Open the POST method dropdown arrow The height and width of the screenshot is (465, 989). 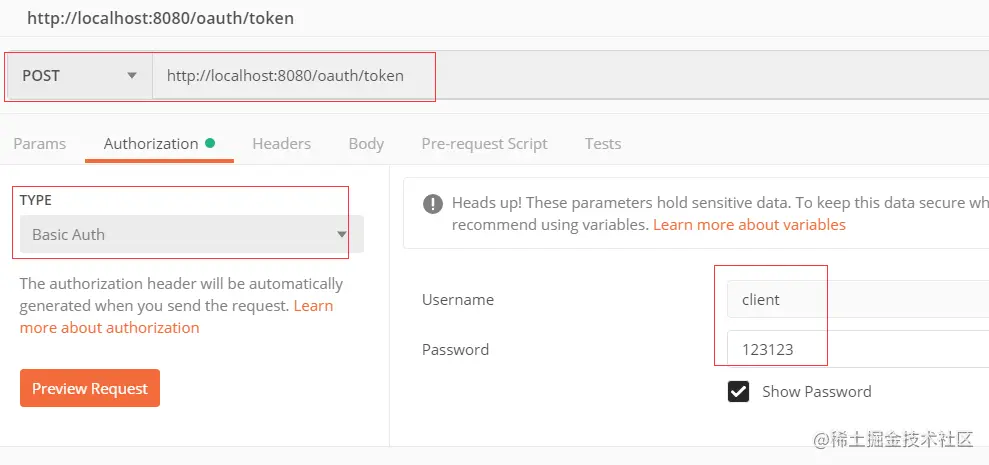(x=132, y=76)
